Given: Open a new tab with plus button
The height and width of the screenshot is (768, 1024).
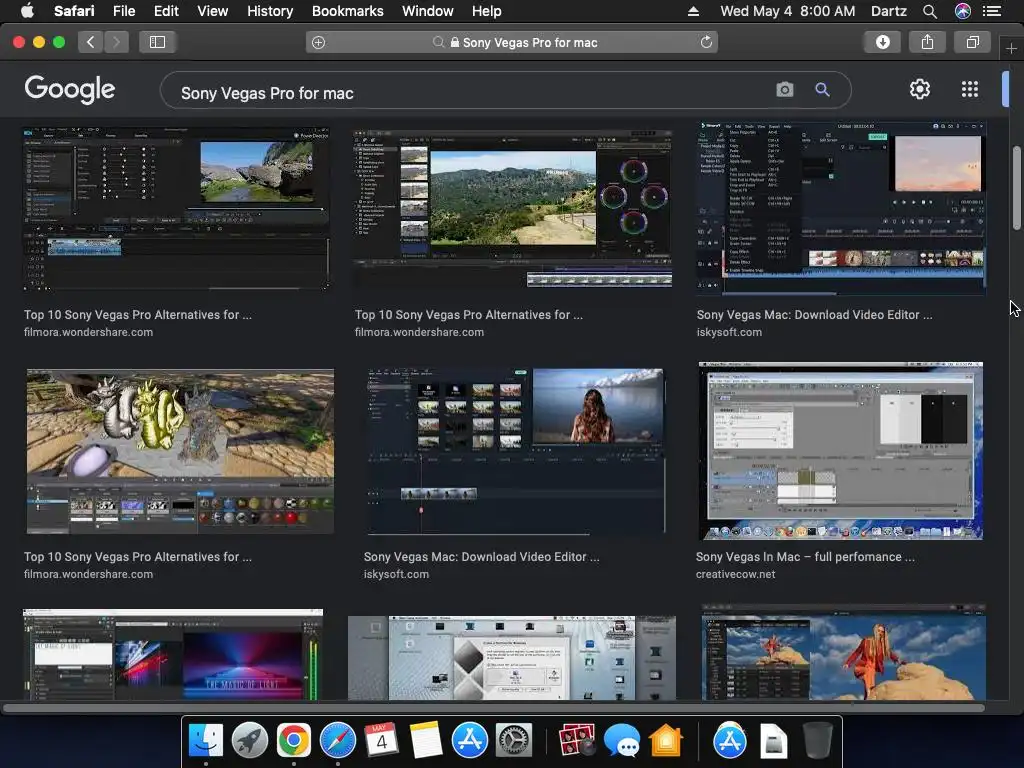Looking at the screenshot, I should coord(1012,48).
